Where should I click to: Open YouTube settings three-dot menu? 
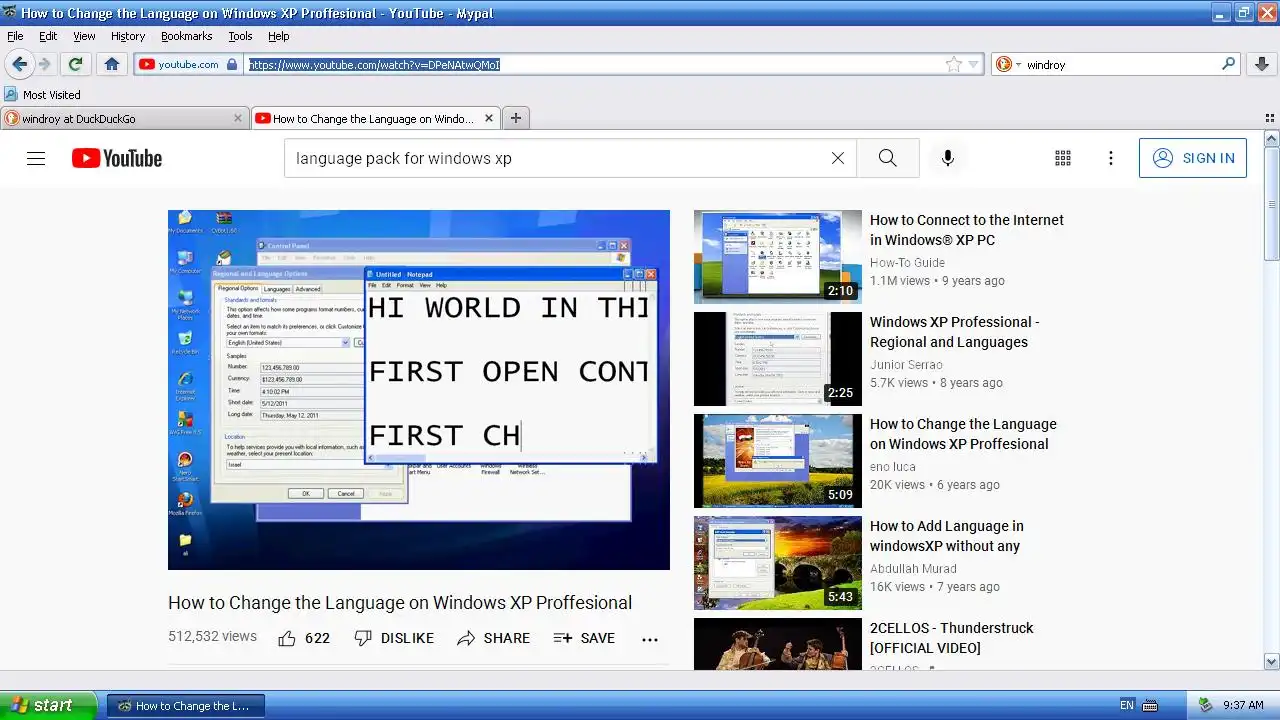[1110, 158]
